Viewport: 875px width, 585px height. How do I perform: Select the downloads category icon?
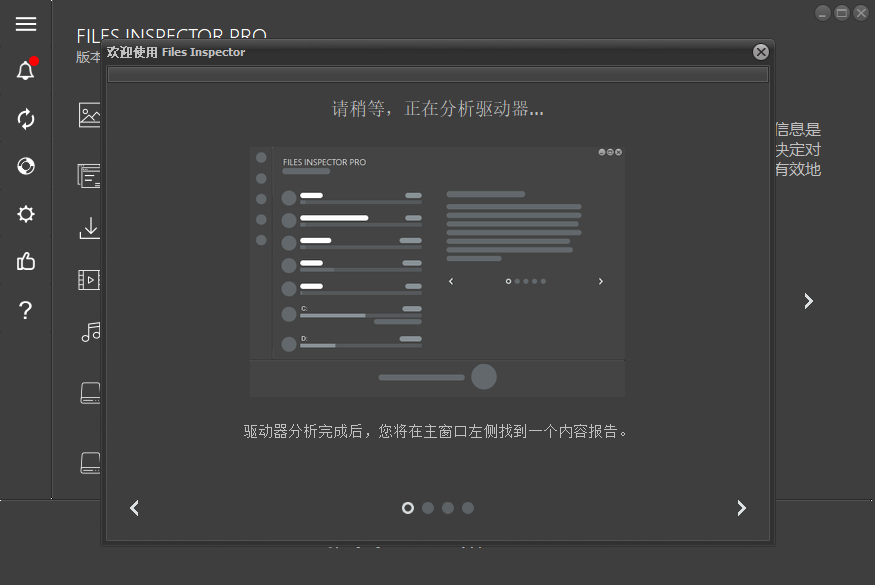tap(89, 228)
